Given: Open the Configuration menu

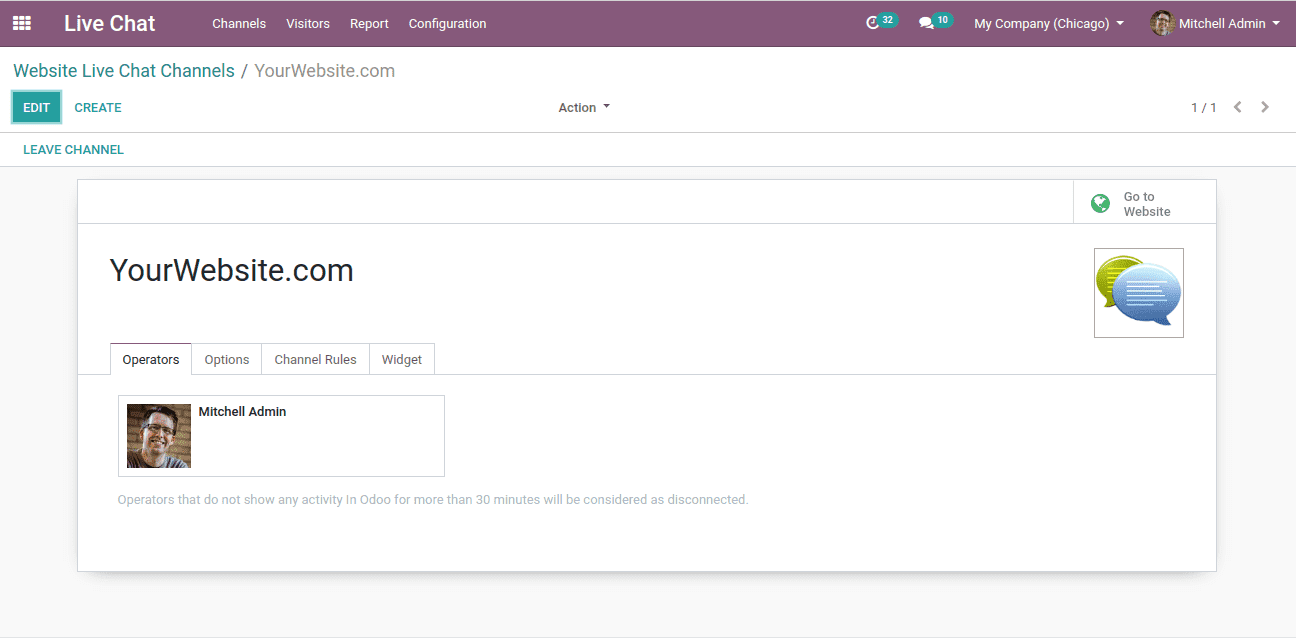Looking at the screenshot, I should tap(448, 23).
